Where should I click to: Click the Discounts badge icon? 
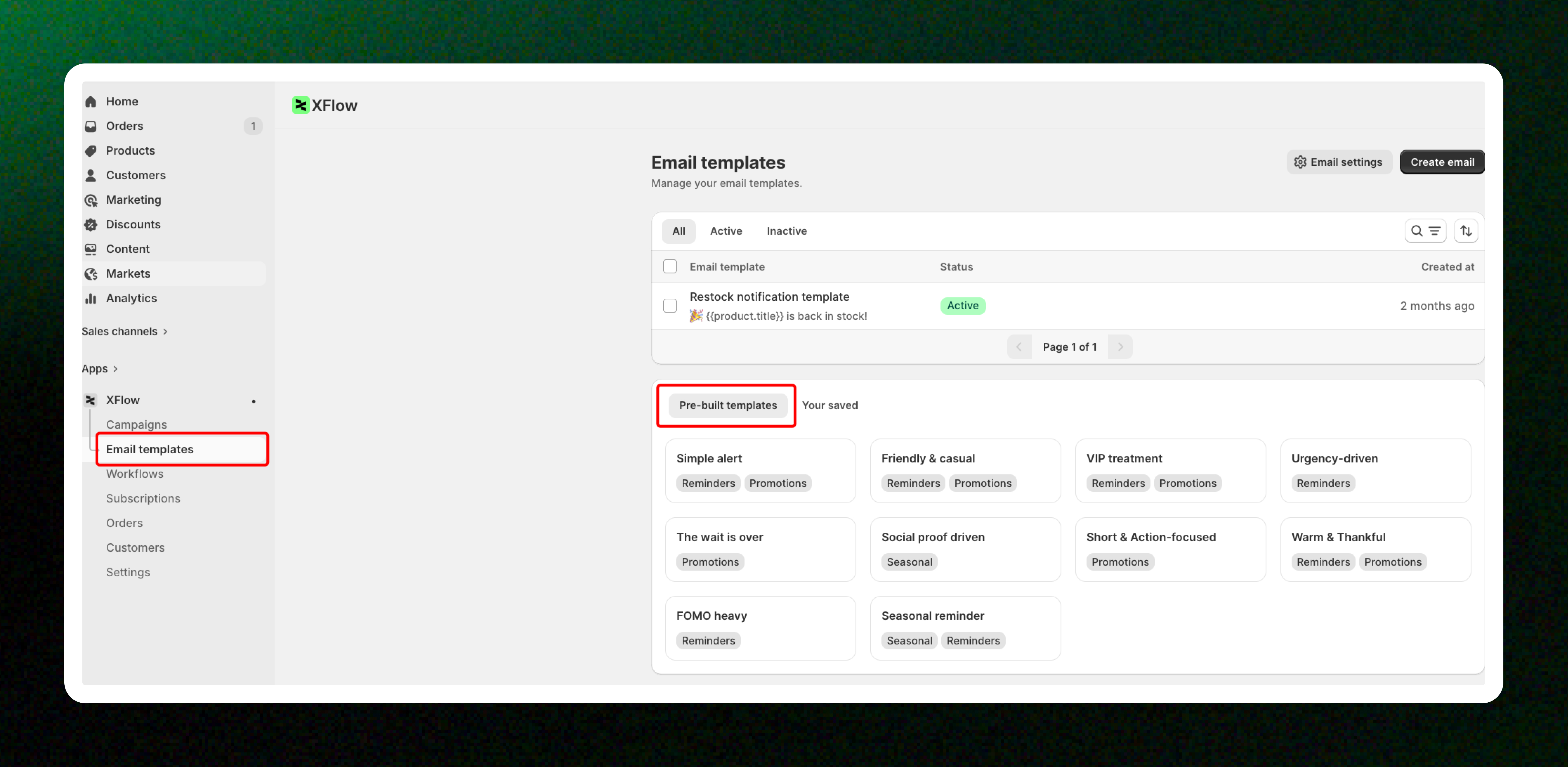91,224
